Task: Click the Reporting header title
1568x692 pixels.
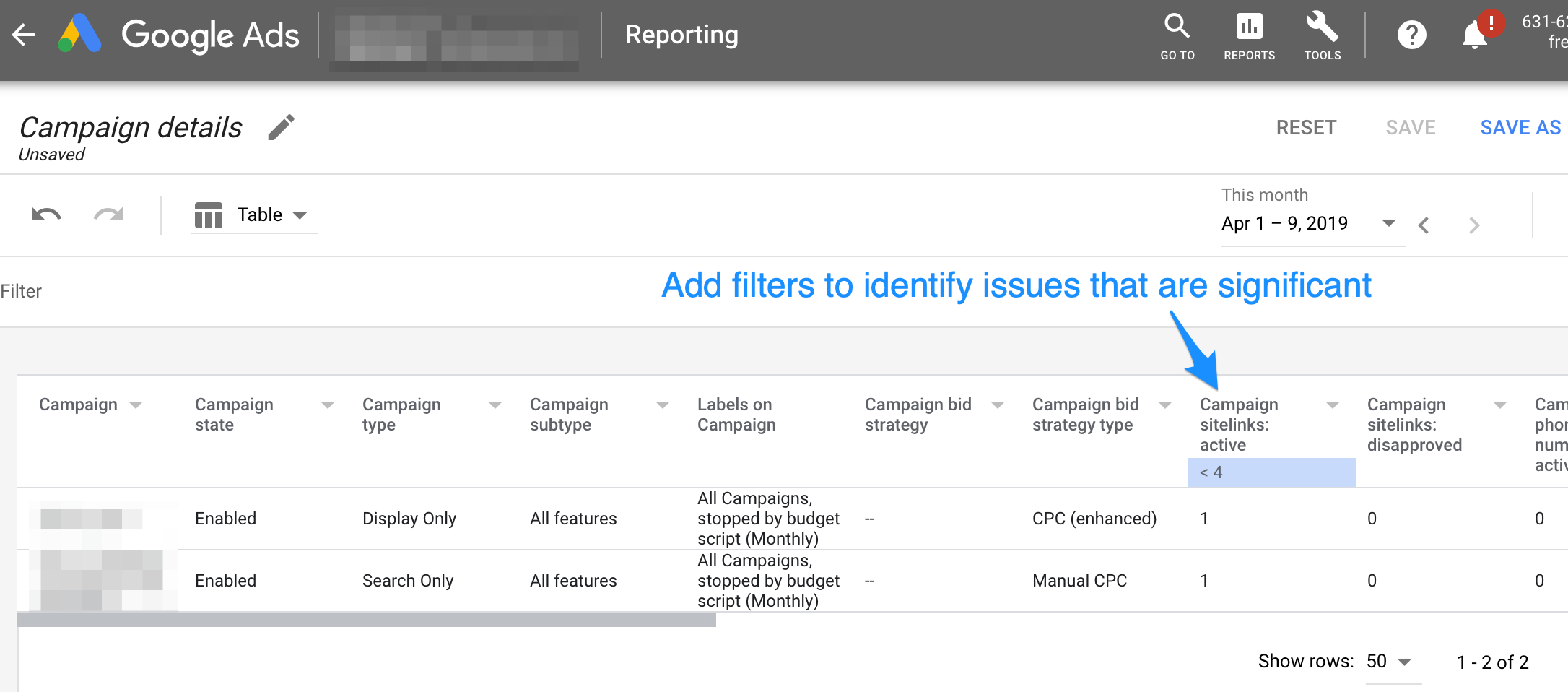Action: point(681,35)
